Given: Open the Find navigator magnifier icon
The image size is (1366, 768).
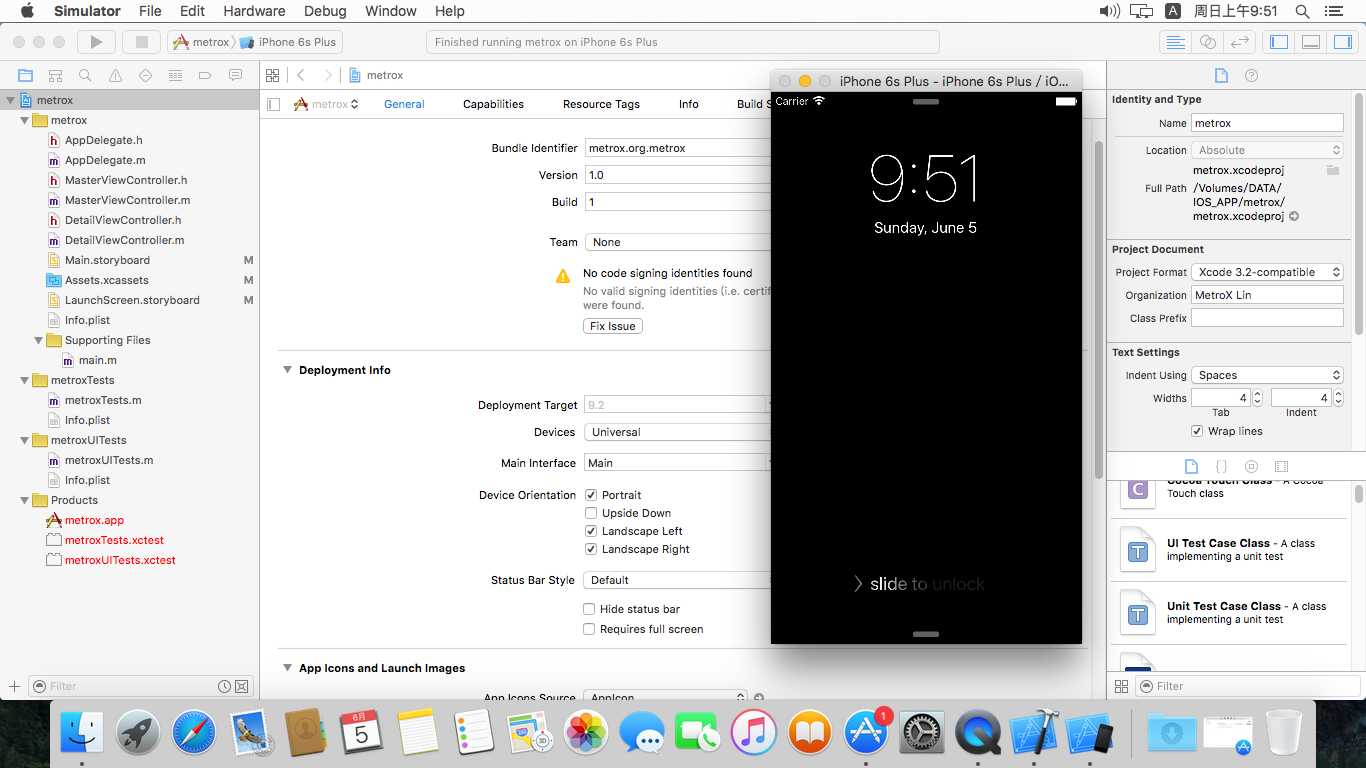Looking at the screenshot, I should [86, 75].
